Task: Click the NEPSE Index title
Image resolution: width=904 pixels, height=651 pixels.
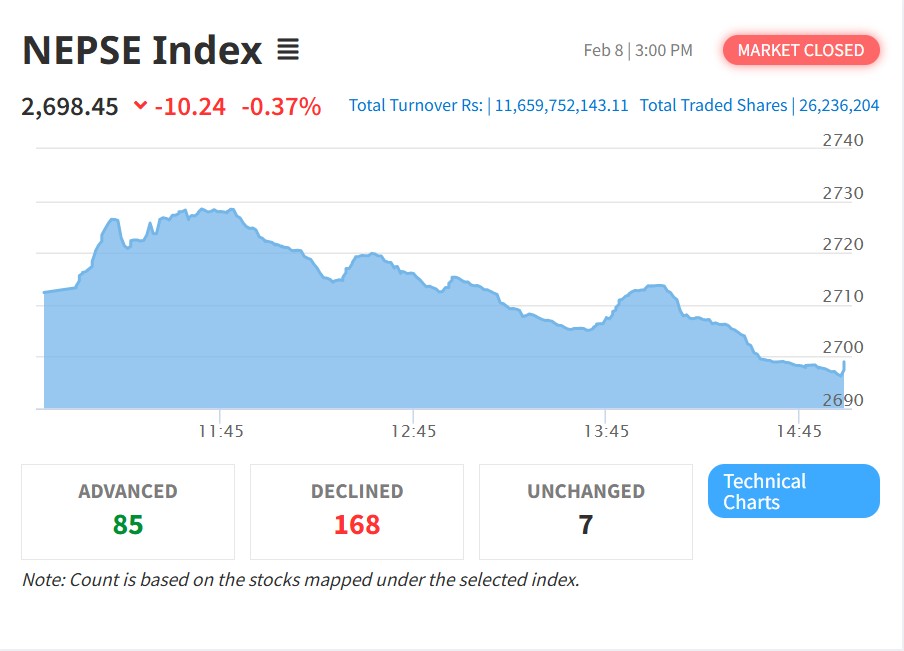Action: tap(142, 50)
